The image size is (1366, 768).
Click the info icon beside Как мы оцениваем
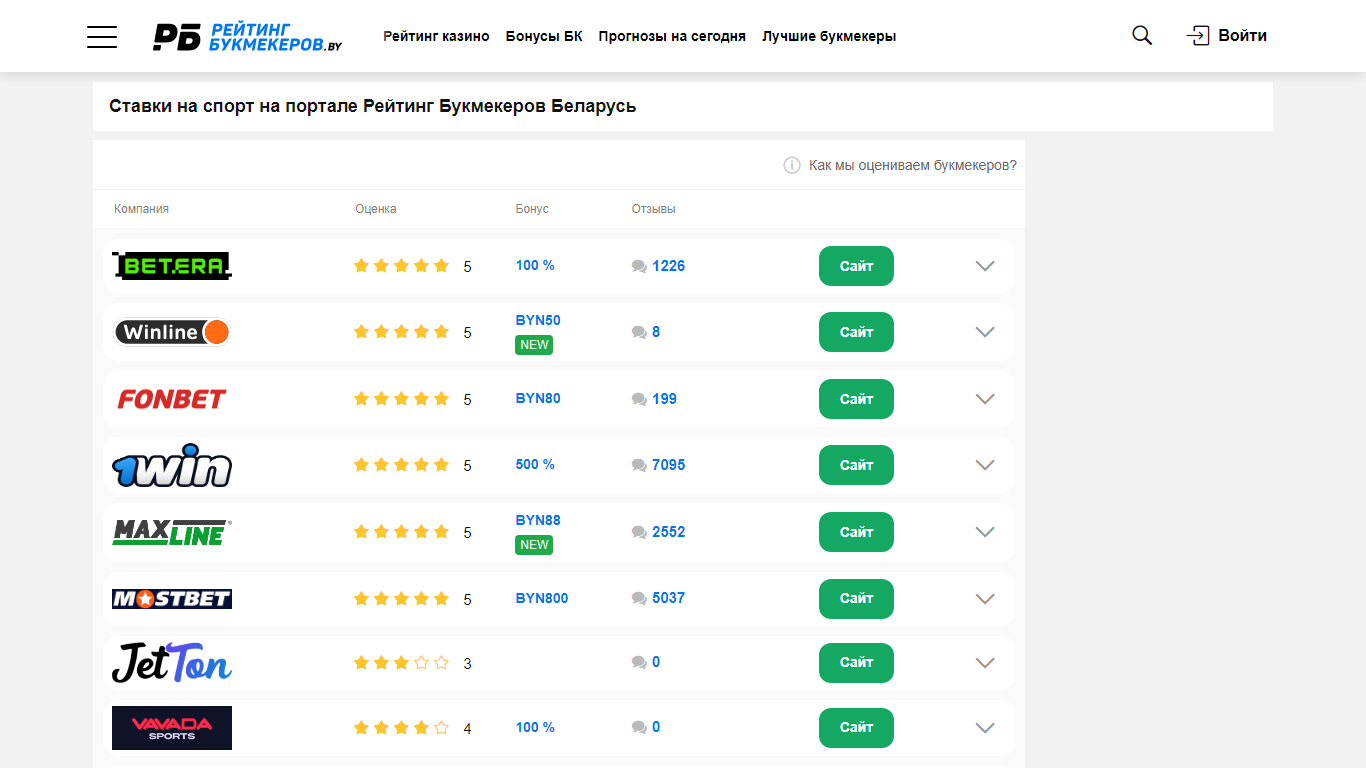[x=792, y=165]
